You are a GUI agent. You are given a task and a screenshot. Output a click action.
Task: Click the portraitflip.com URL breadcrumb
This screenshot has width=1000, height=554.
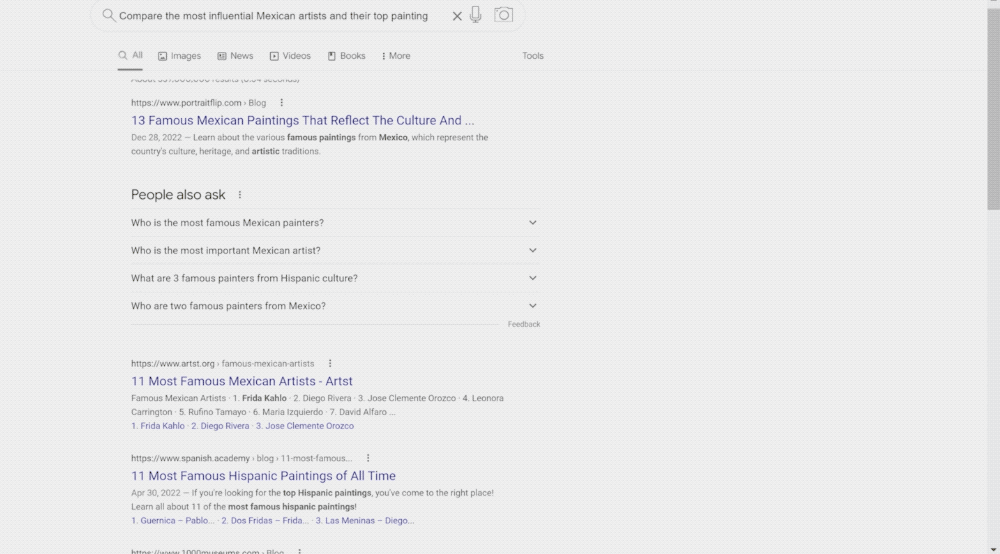click(x=198, y=103)
